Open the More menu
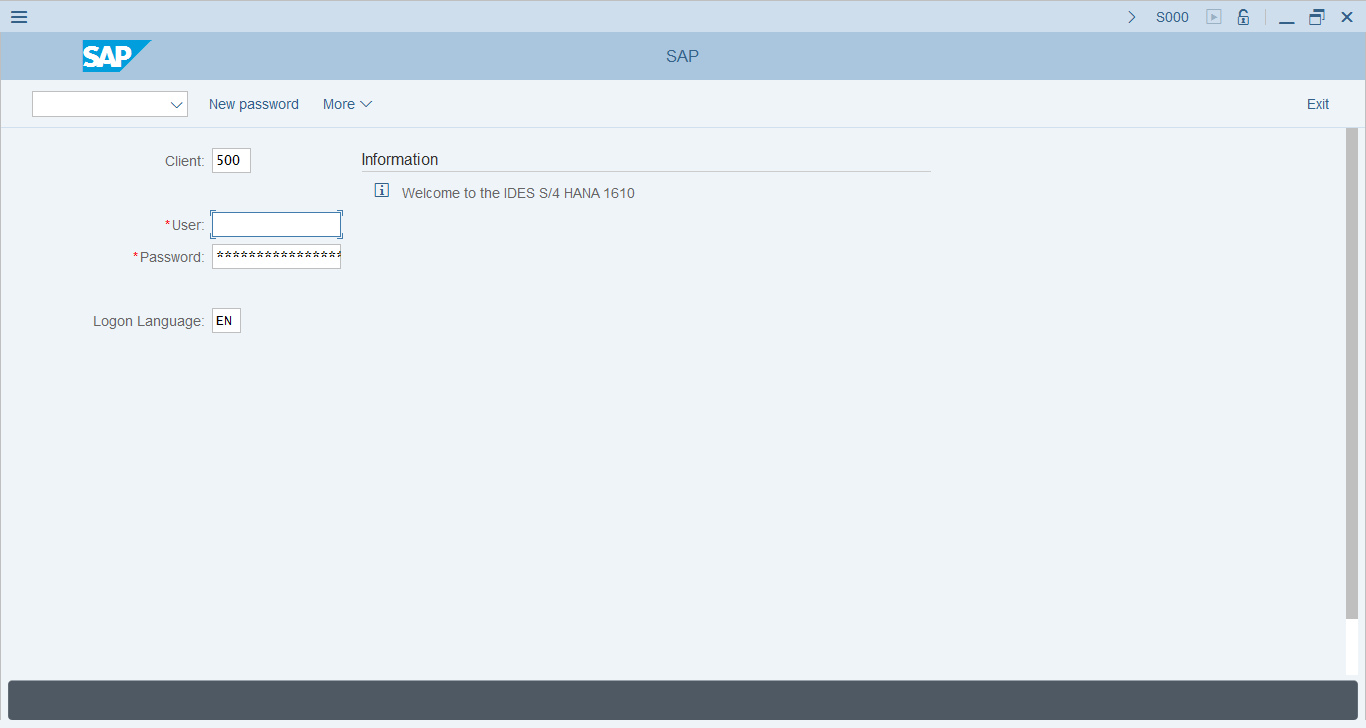The image size is (1366, 728). [x=347, y=104]
